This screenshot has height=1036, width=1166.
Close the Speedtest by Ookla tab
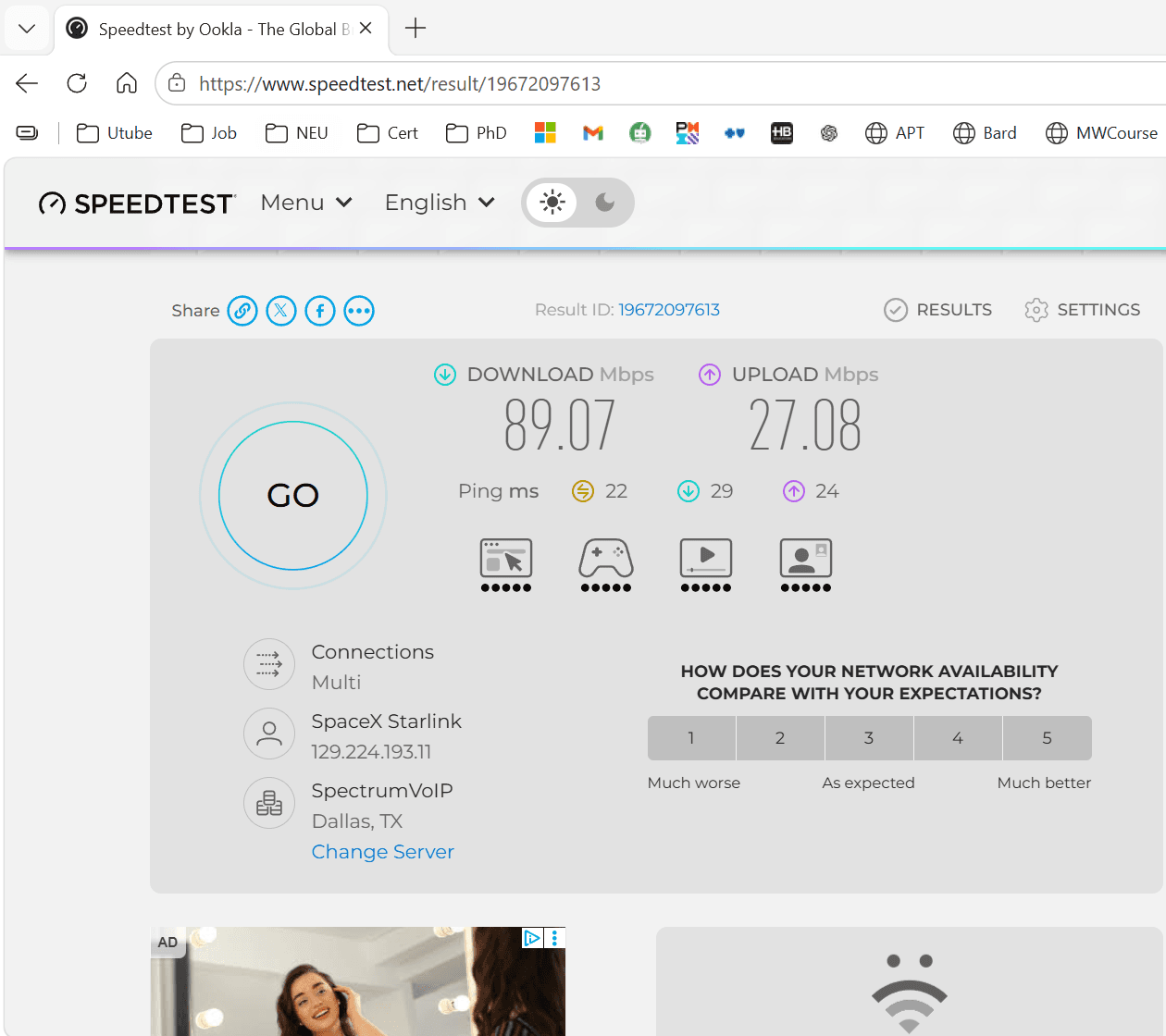pyautogui.click(x=366, y=29)
